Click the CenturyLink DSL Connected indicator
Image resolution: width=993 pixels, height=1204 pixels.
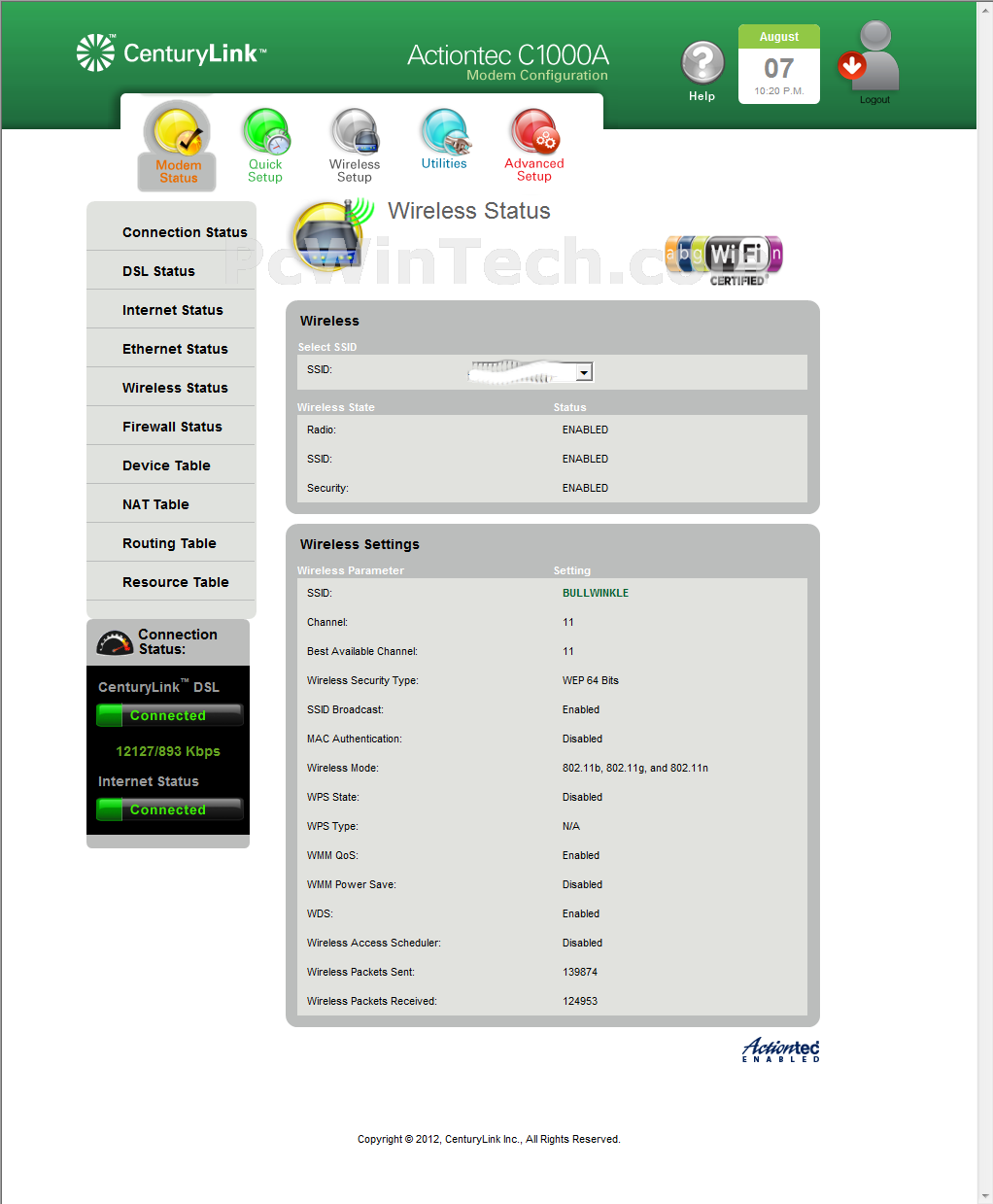pyautogui.click(x=169, y=715)
